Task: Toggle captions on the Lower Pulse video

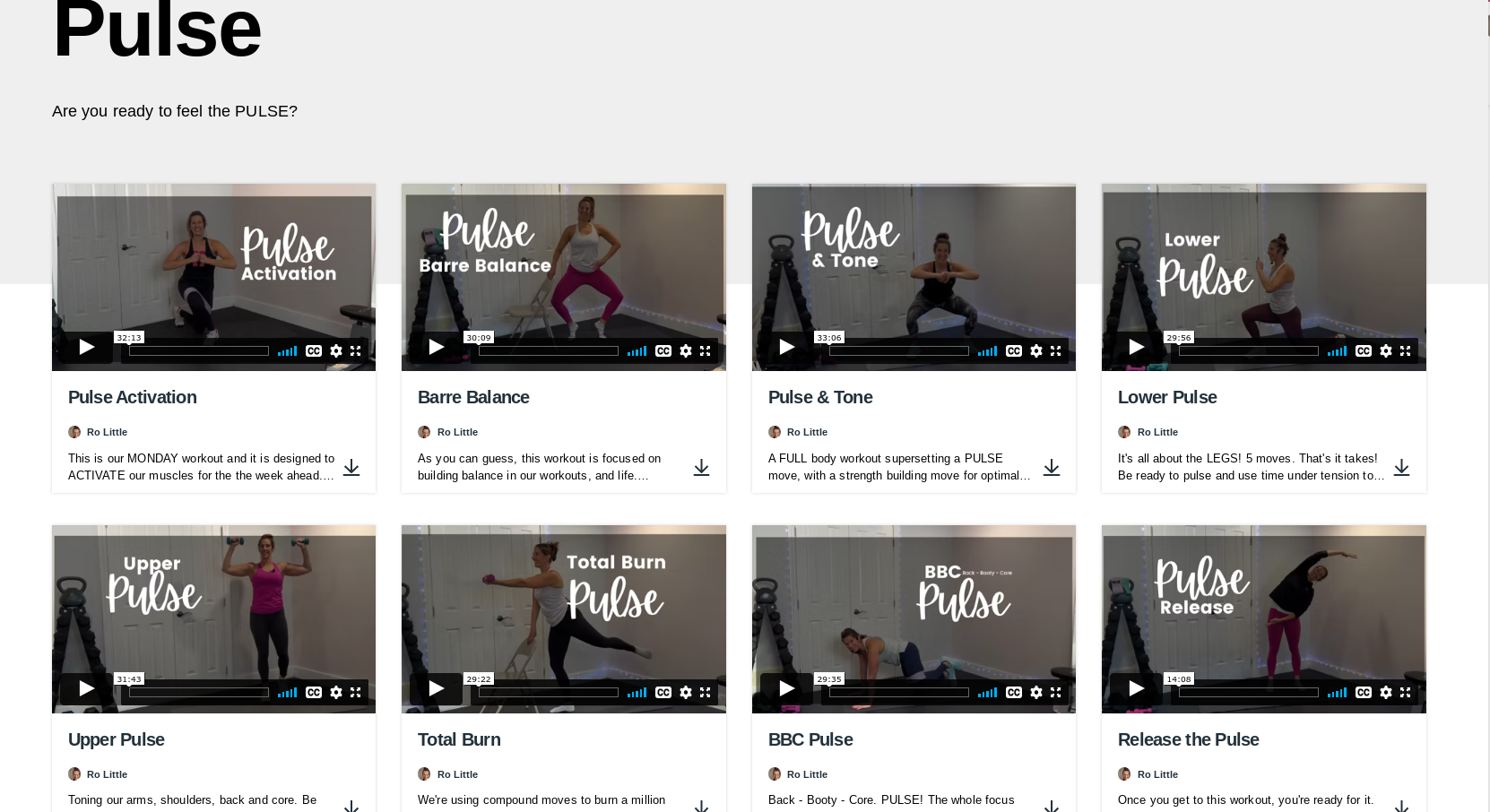Action: (1364, 350)
